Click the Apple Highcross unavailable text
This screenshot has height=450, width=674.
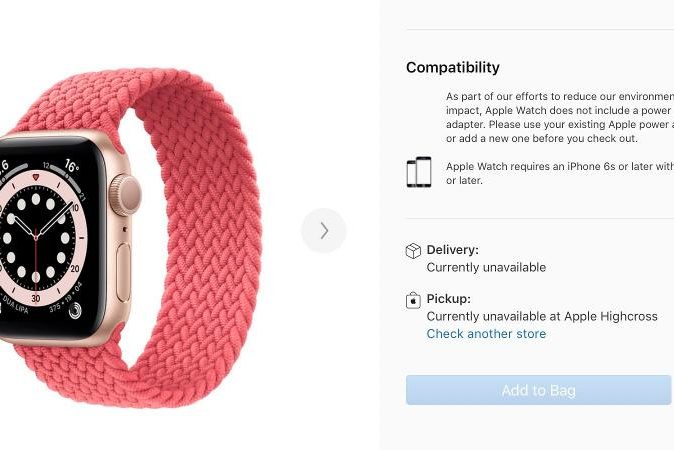(x=542, y=316)
